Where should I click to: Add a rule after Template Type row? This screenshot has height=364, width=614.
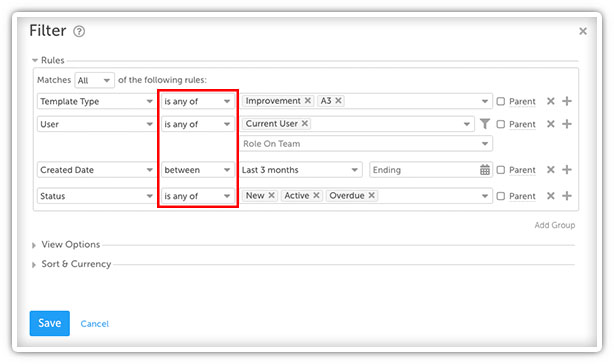(567, 101)
